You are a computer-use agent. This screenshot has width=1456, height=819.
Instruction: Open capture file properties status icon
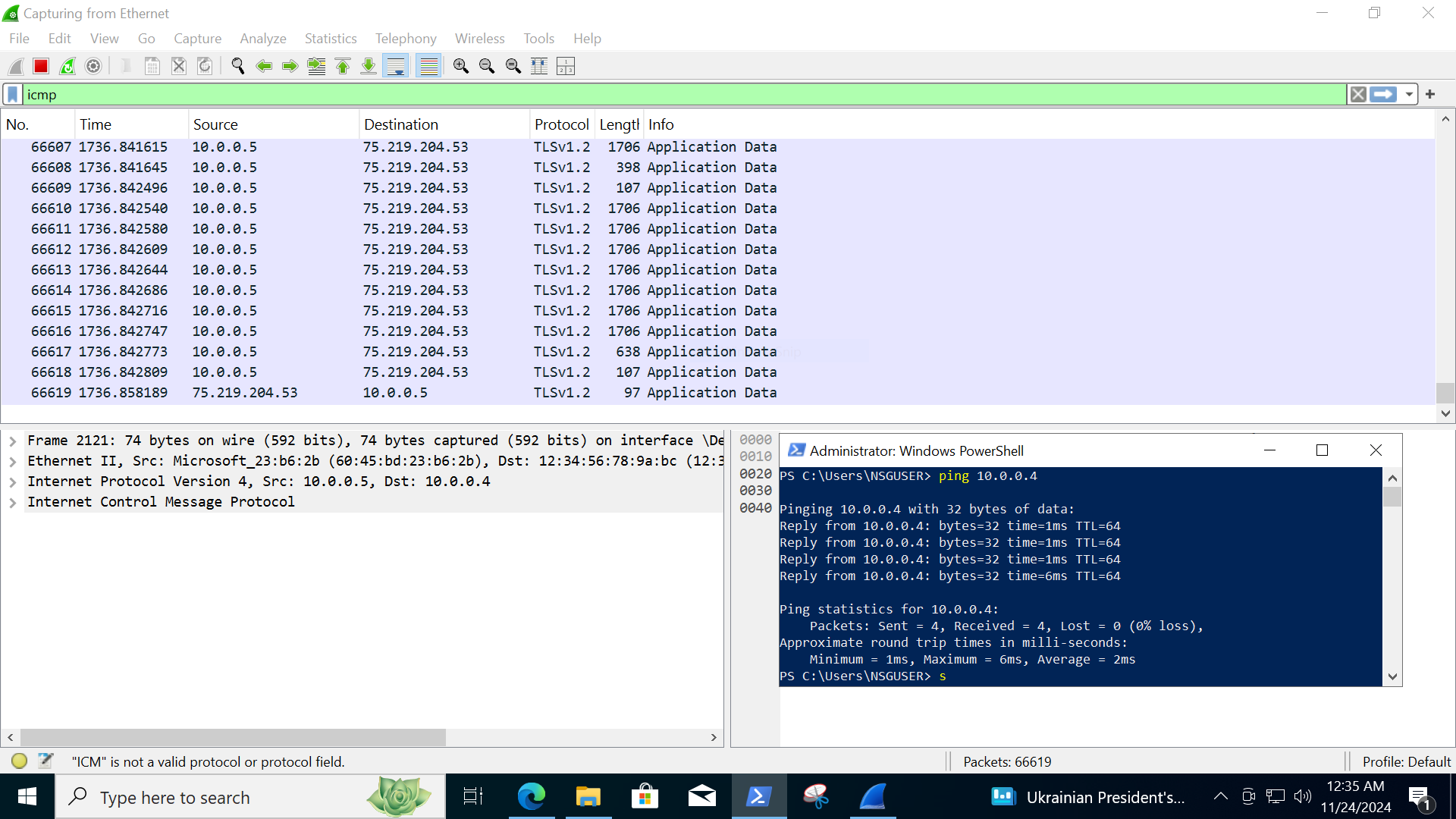coord(45,761)
